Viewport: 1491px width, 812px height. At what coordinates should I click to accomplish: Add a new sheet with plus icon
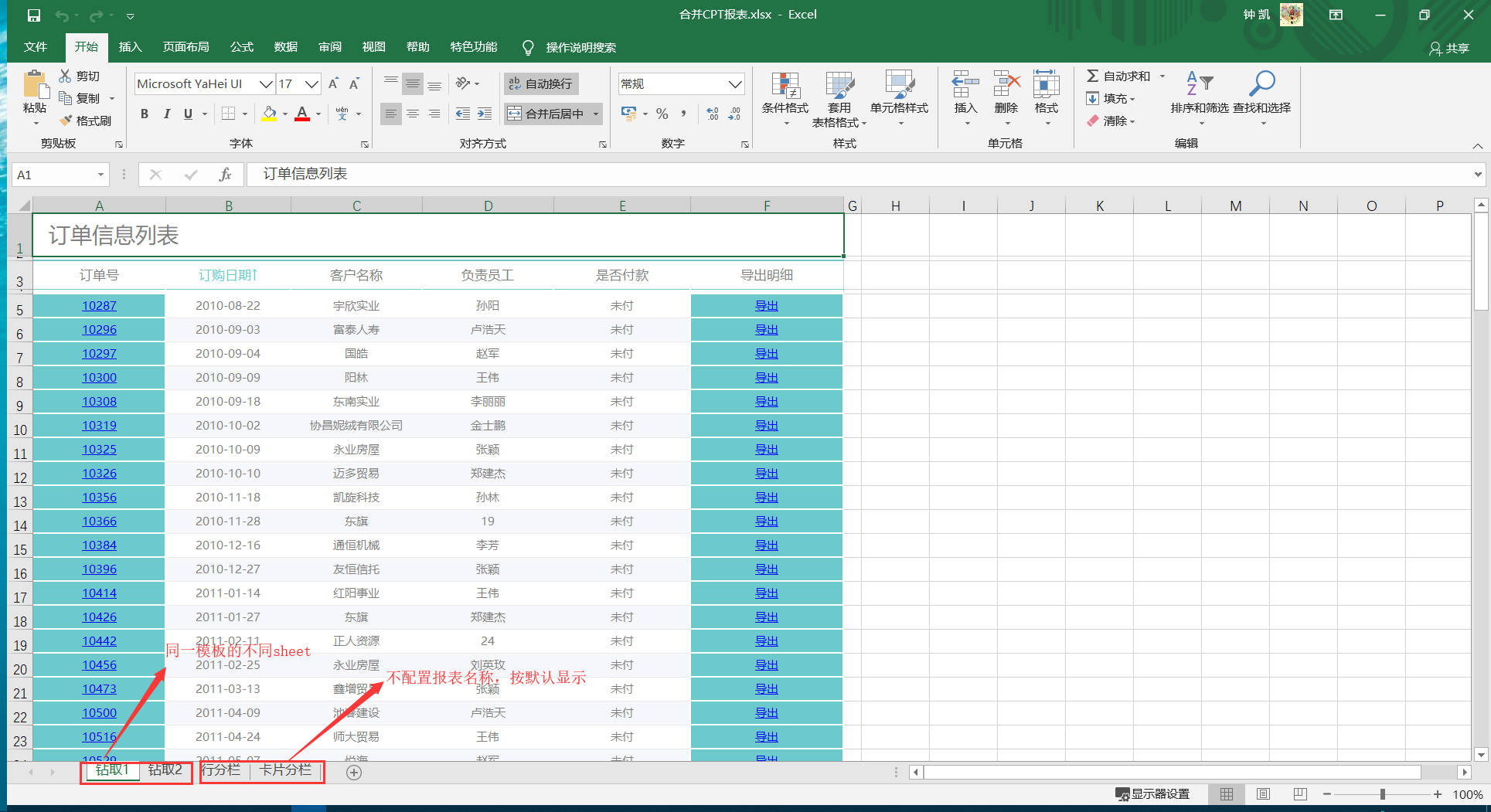point(354,773)
